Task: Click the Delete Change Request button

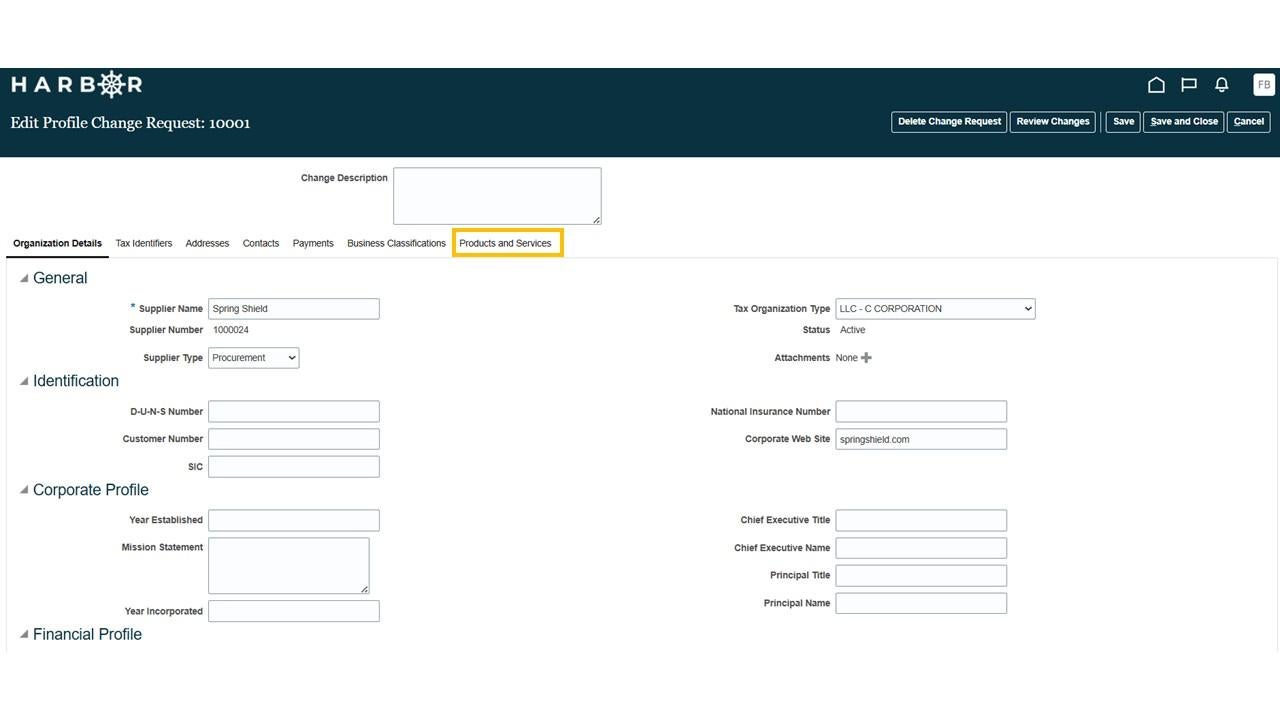Action: [949, 122]
